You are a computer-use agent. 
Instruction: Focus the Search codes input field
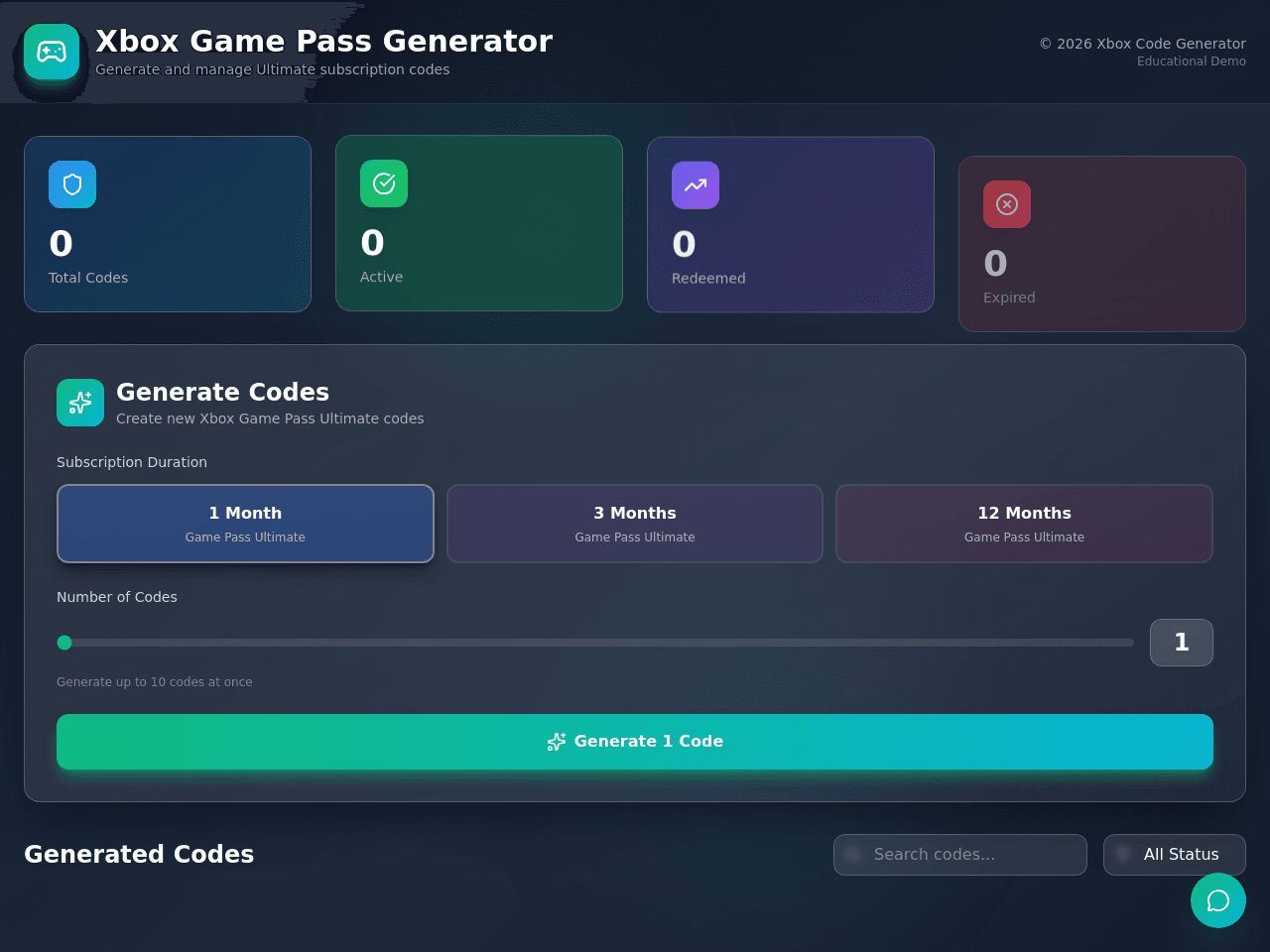(x=960, y=855)
